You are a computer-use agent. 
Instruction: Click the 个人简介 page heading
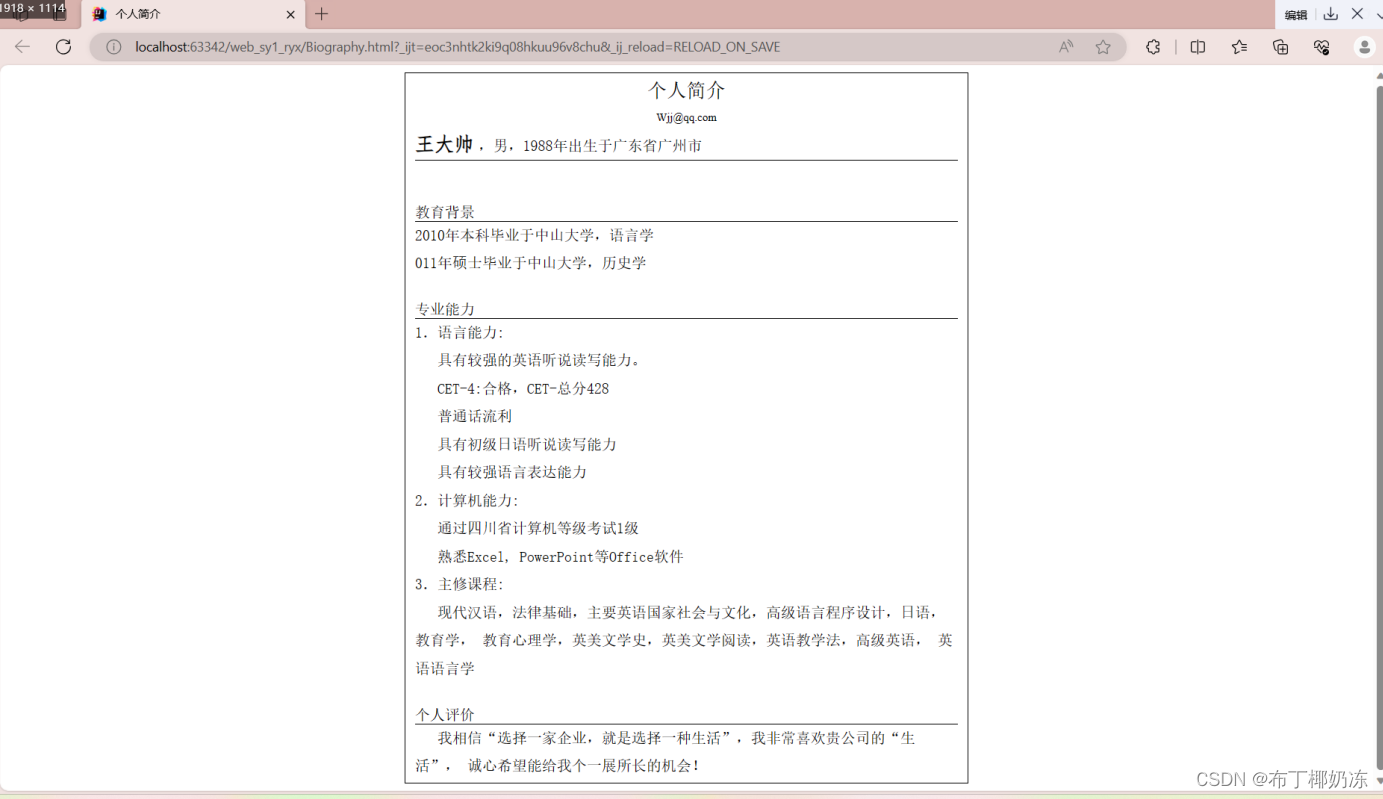686,90
